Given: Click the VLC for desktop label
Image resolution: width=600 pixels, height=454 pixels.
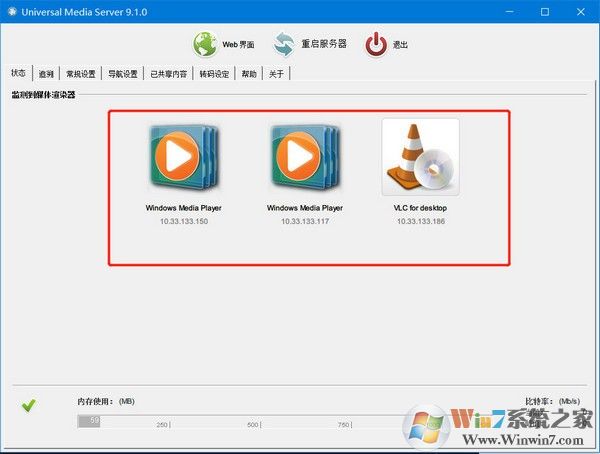Looking at the screenshot, I should coord(420,208).
